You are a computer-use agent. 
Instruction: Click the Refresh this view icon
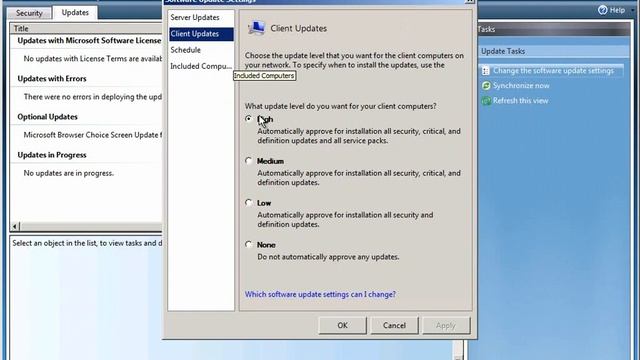(x=486, y=101)
